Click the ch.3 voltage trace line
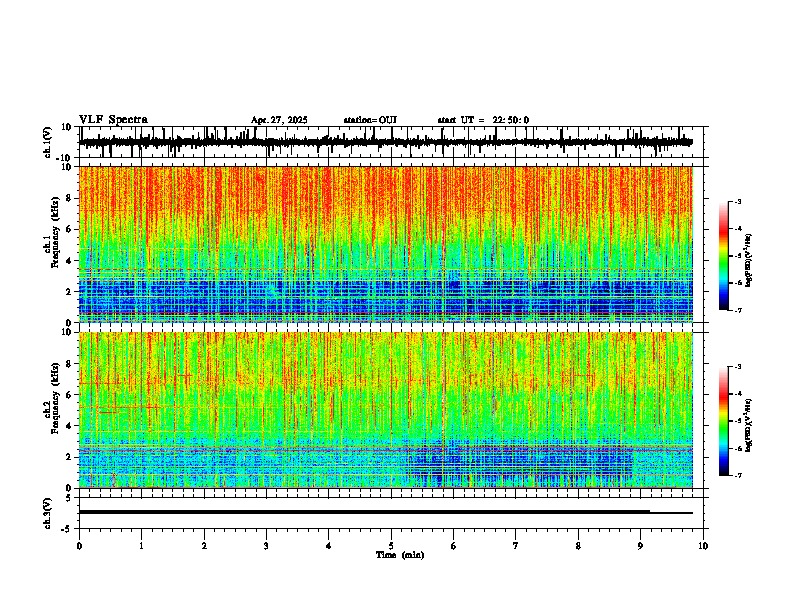 pos(386,512)
